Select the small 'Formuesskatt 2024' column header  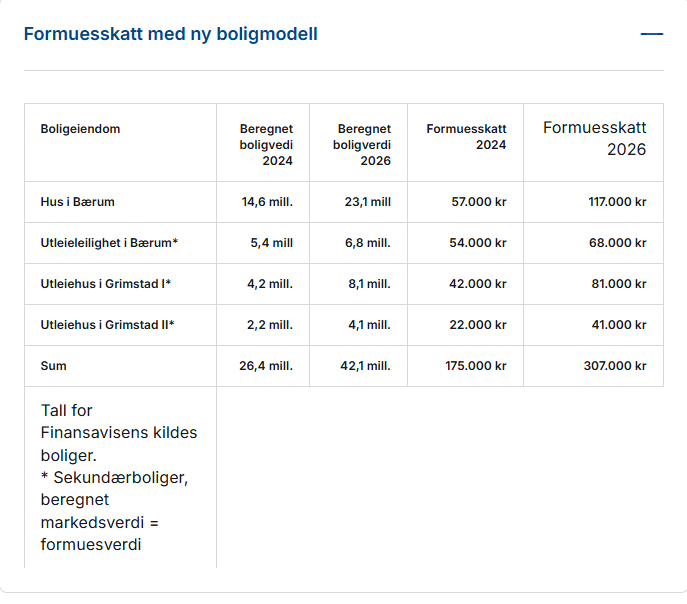pos(466,137)
